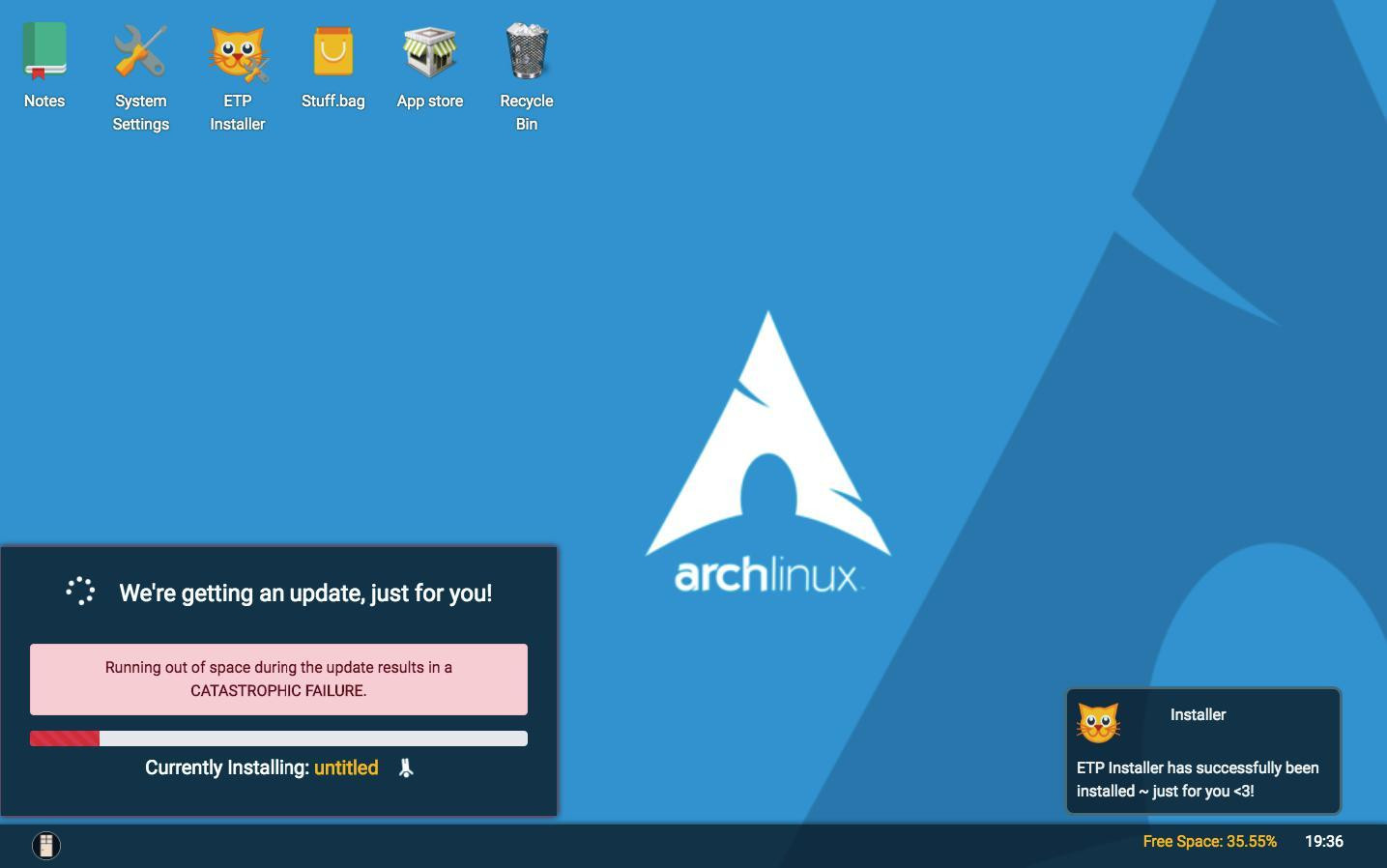The image size is (1387, 868).
Task: Click the 'We're getting an update' heading
Action: pos(305,593)
